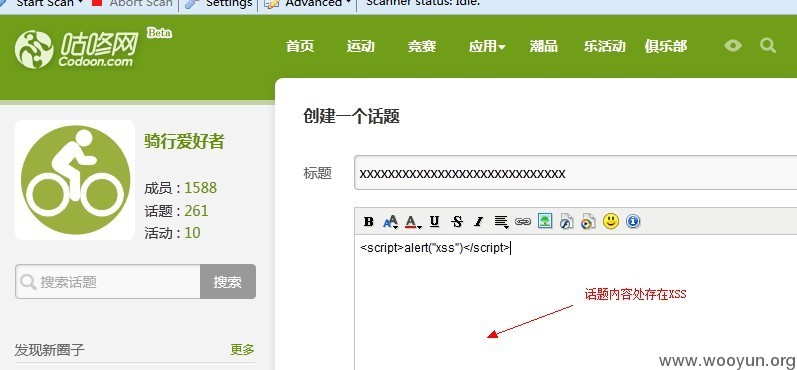Expand the 应用 dropdown menu
Screen dimensions: 797x370
click(486, 46)
